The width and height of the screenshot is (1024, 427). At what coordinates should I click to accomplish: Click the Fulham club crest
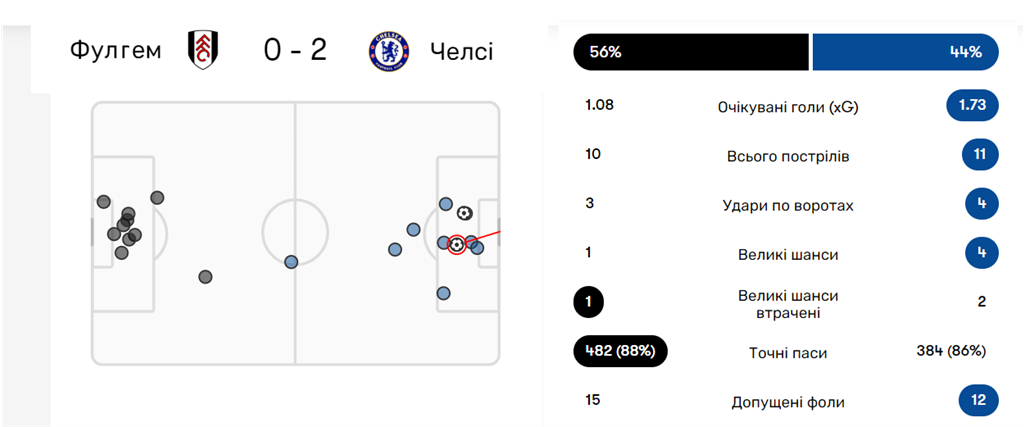click(x=203, y=50)
